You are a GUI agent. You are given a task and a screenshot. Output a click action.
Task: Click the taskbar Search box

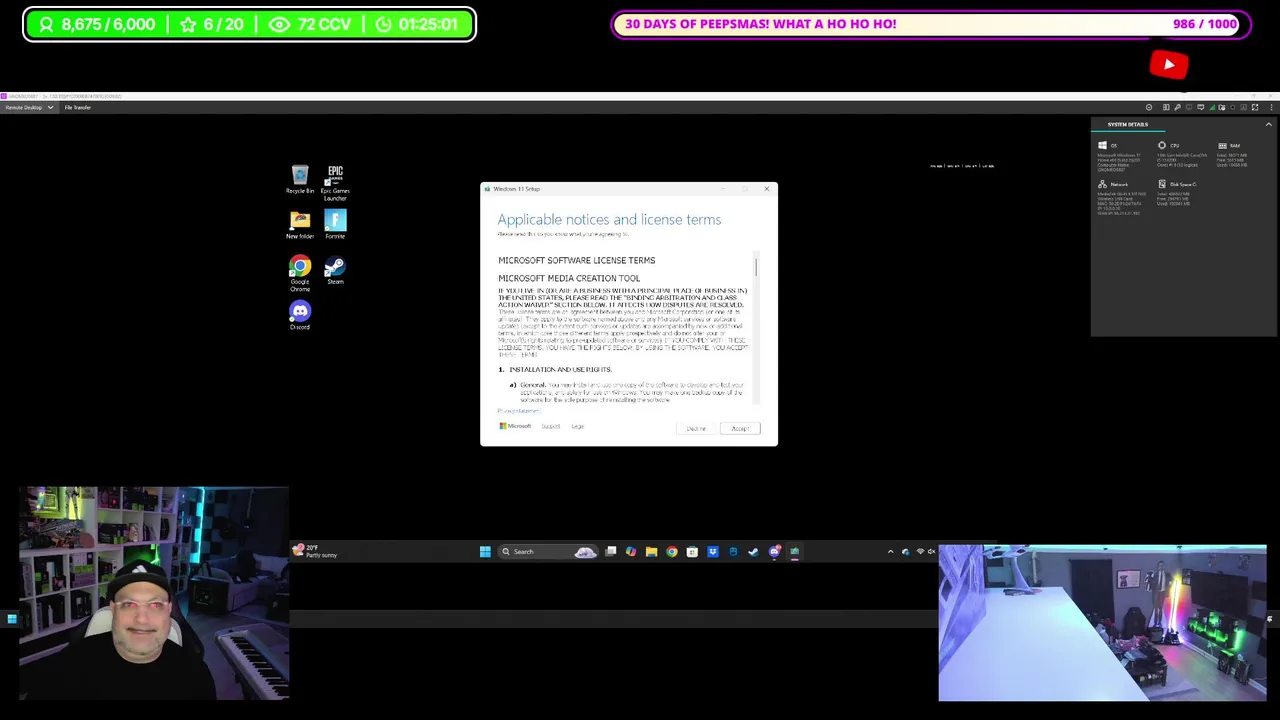(548, 552)
